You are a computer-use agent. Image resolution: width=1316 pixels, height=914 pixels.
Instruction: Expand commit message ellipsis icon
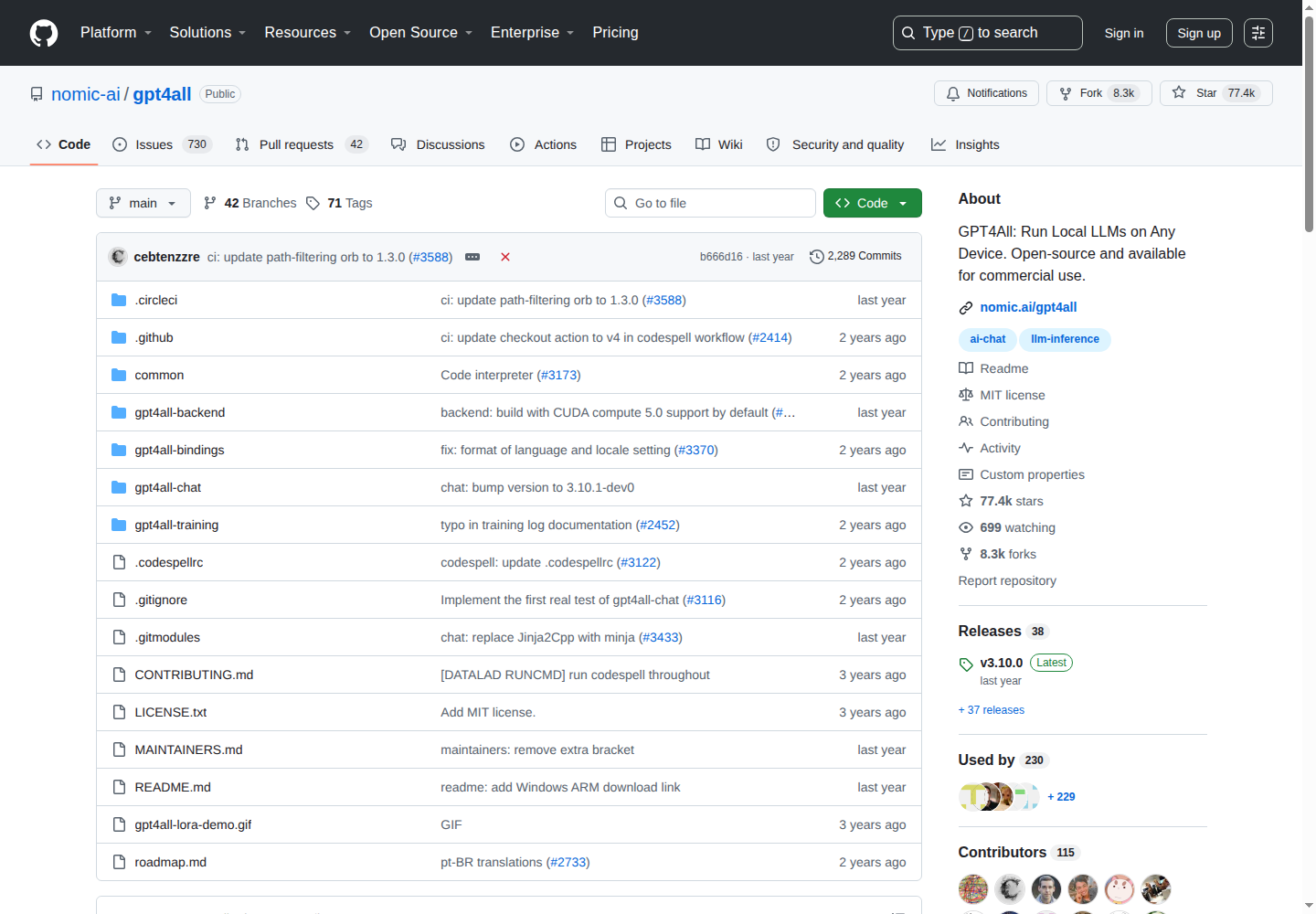tap(472, 257)
